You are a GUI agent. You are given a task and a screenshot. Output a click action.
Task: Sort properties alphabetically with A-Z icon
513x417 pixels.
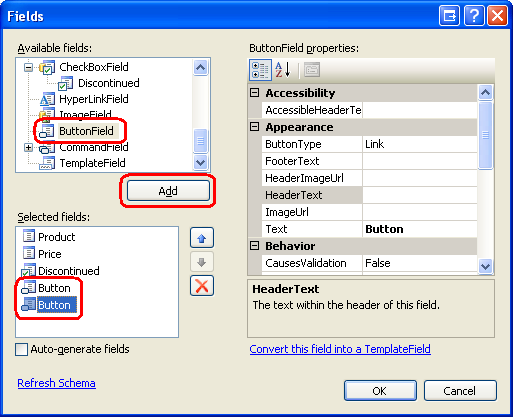pyautogui.click(x=283, y=70)
